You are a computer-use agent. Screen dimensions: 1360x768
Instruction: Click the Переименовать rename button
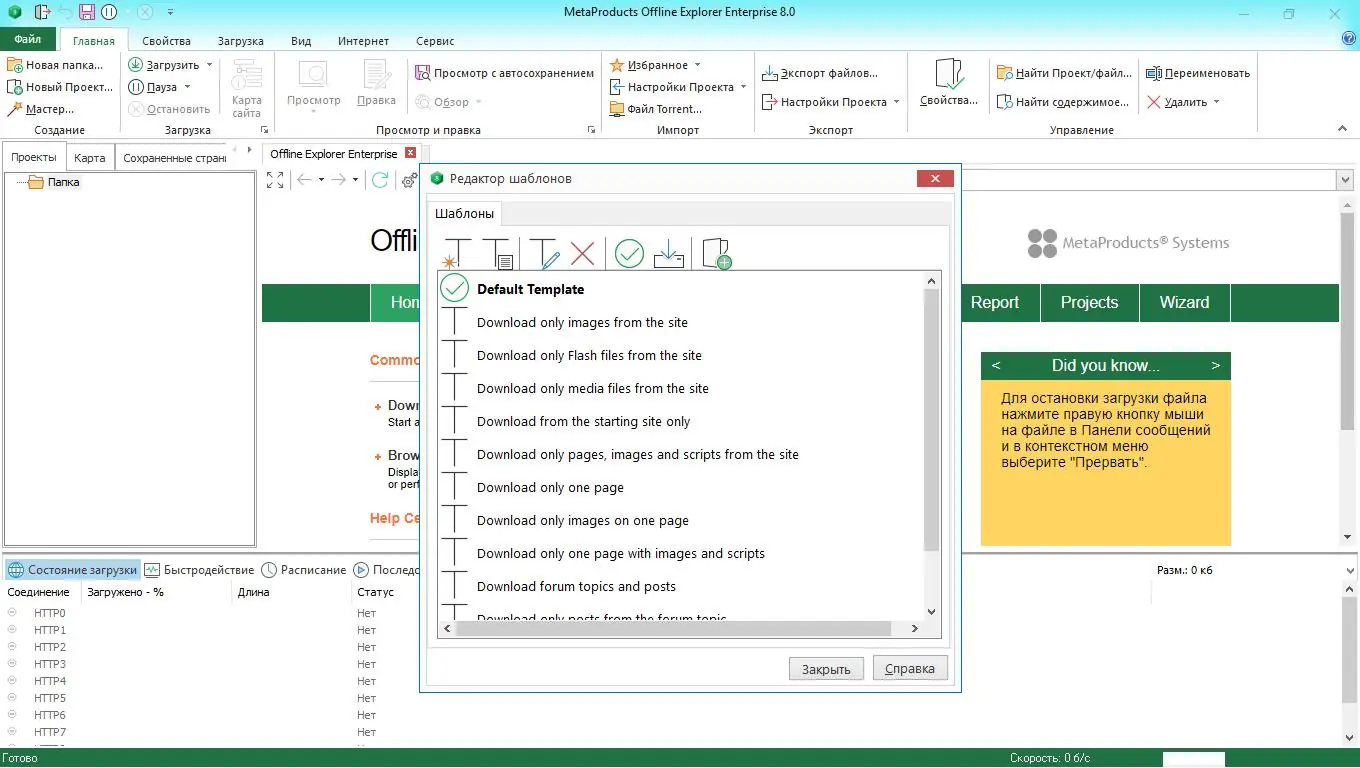1198,73
